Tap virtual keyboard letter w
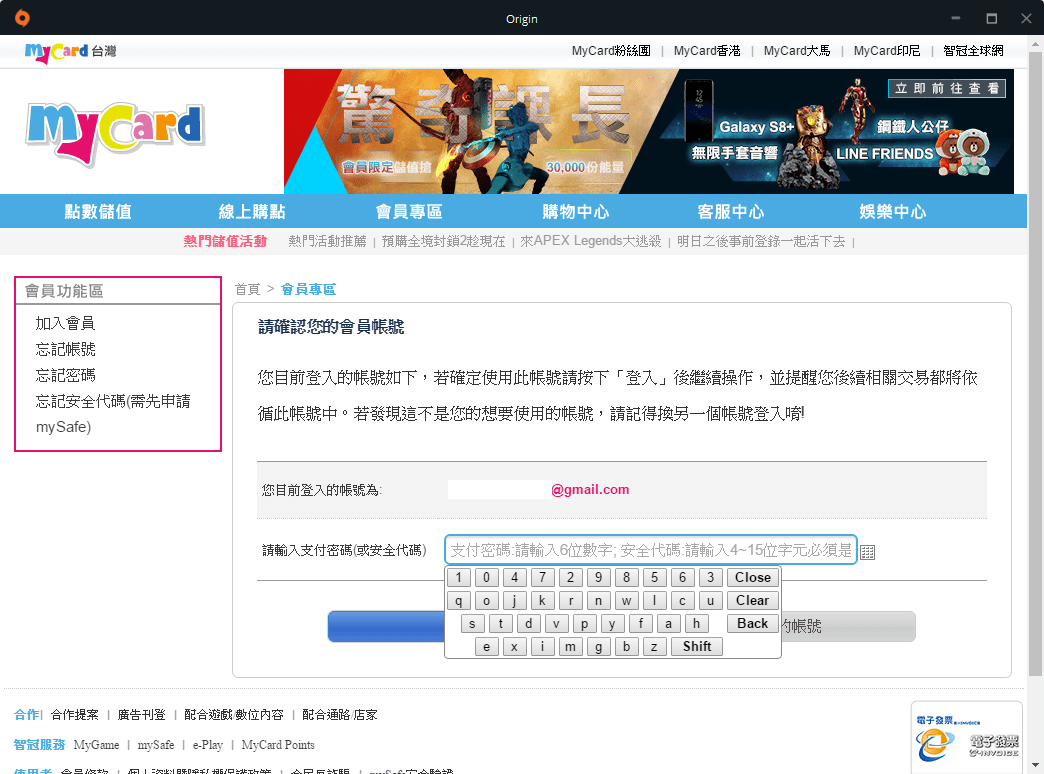1044x774 pixels. tap(626, 601)
